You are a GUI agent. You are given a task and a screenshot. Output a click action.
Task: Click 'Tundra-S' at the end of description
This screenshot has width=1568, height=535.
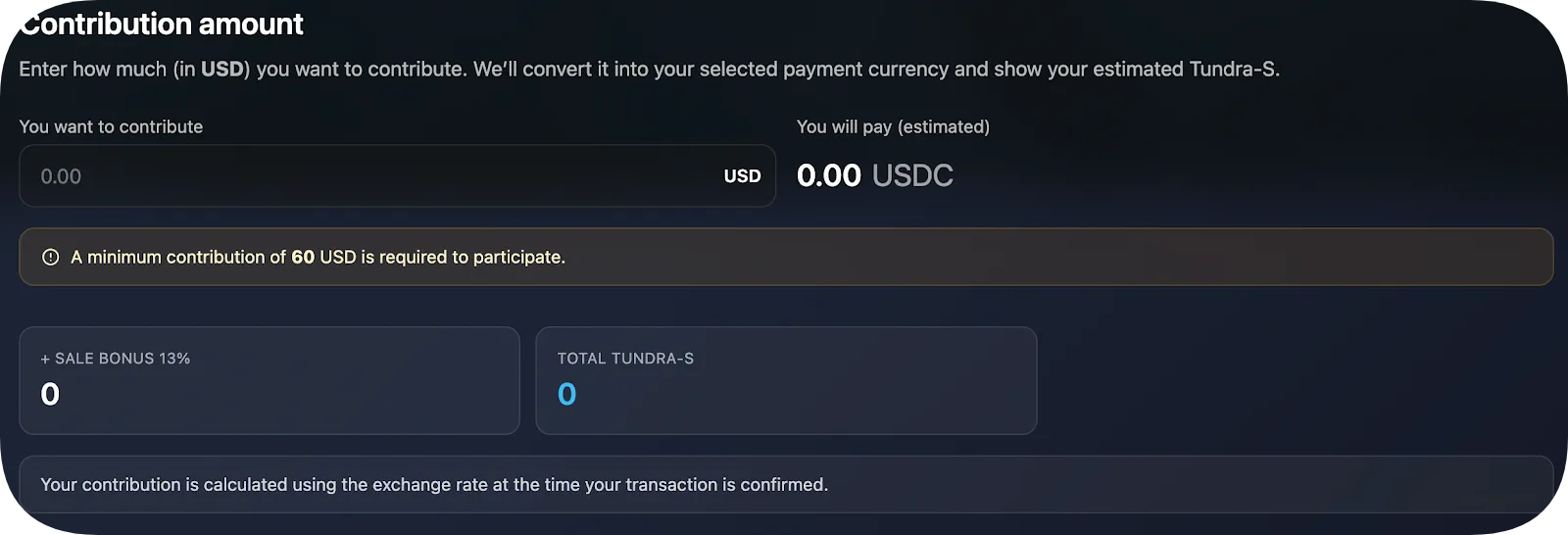point(1233,70)
